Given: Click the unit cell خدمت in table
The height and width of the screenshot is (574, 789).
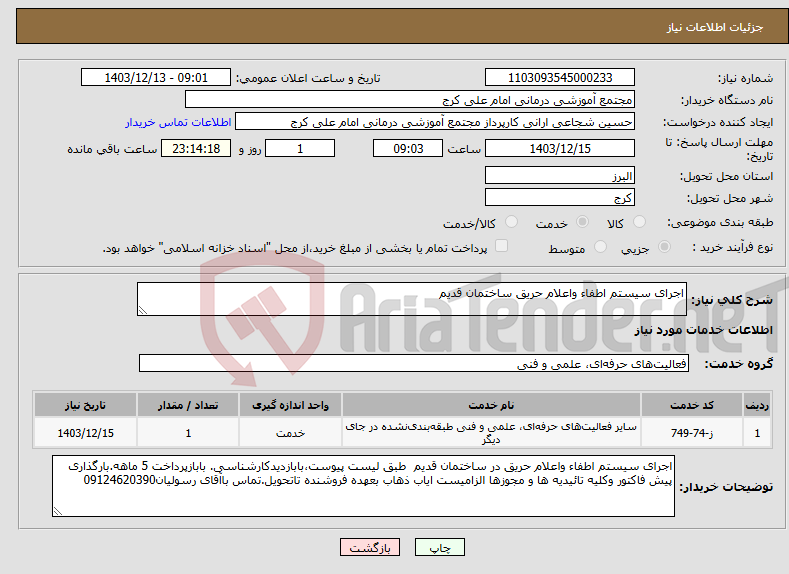Looking at the screenshot, I should (290, 433).
